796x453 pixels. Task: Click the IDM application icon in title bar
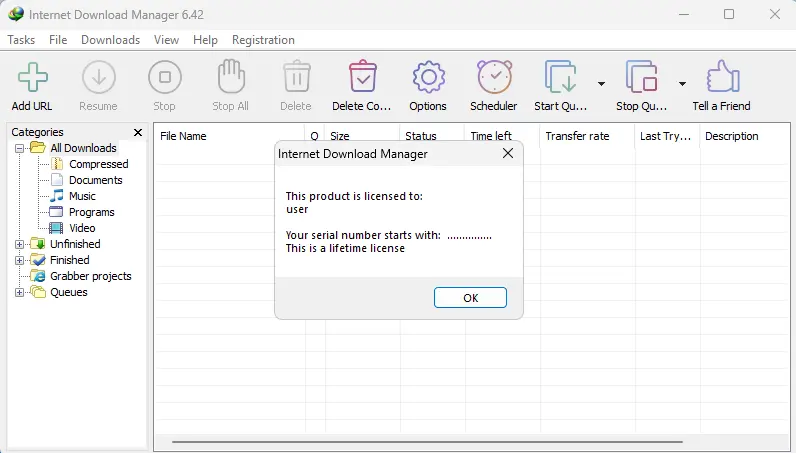click(16, 14)
